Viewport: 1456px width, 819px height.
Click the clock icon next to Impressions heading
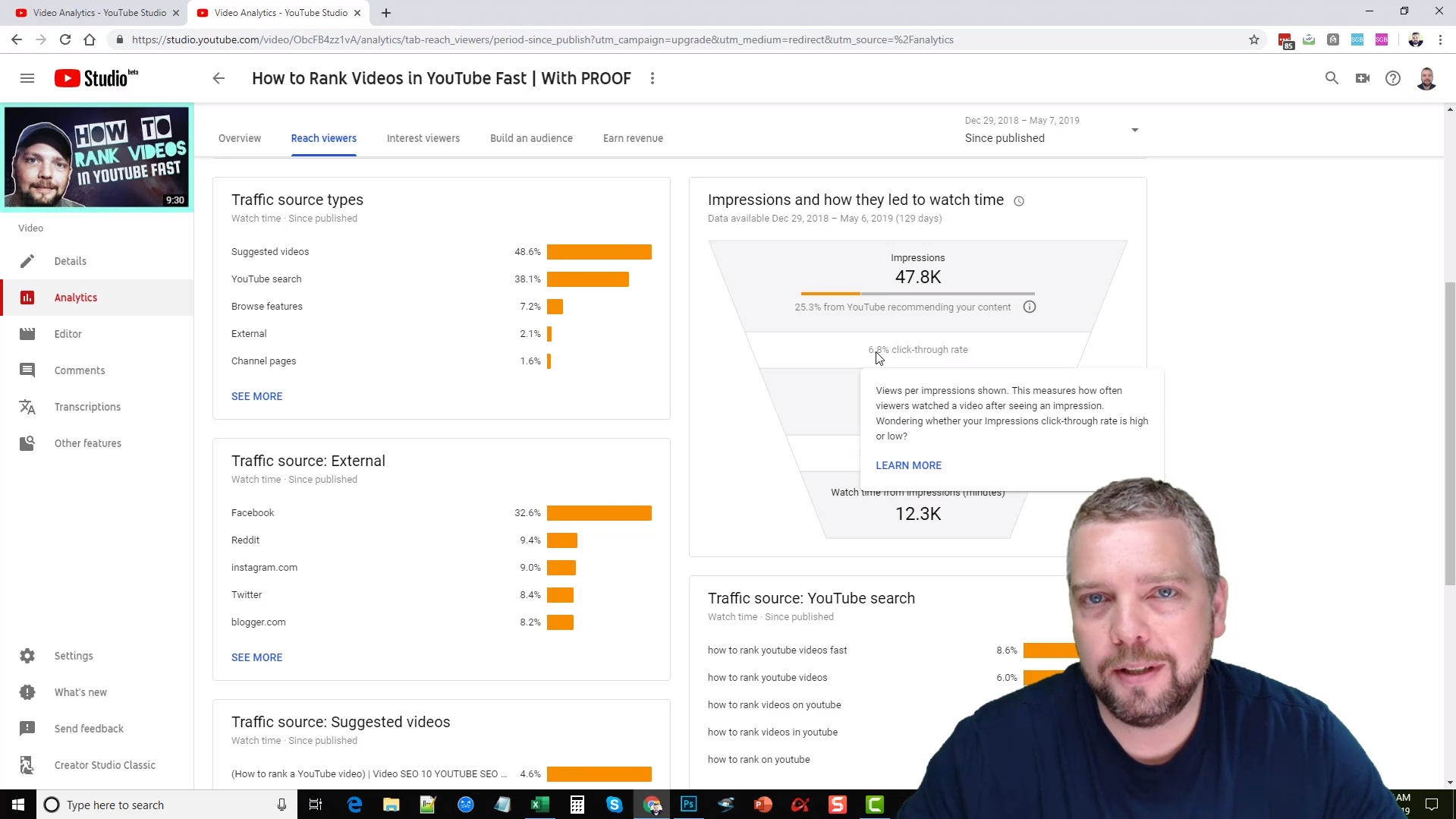pos(1019,201)
